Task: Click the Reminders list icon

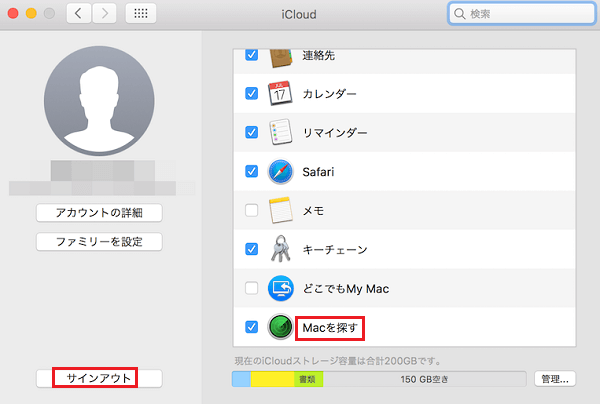Action: 280,132
